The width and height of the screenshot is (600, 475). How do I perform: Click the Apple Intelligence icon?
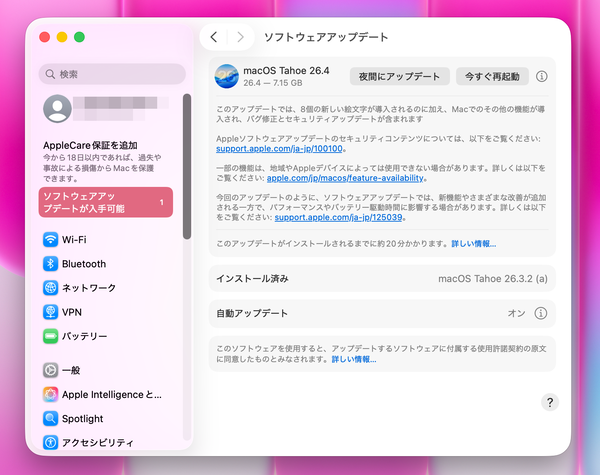(x=50, y=395)
